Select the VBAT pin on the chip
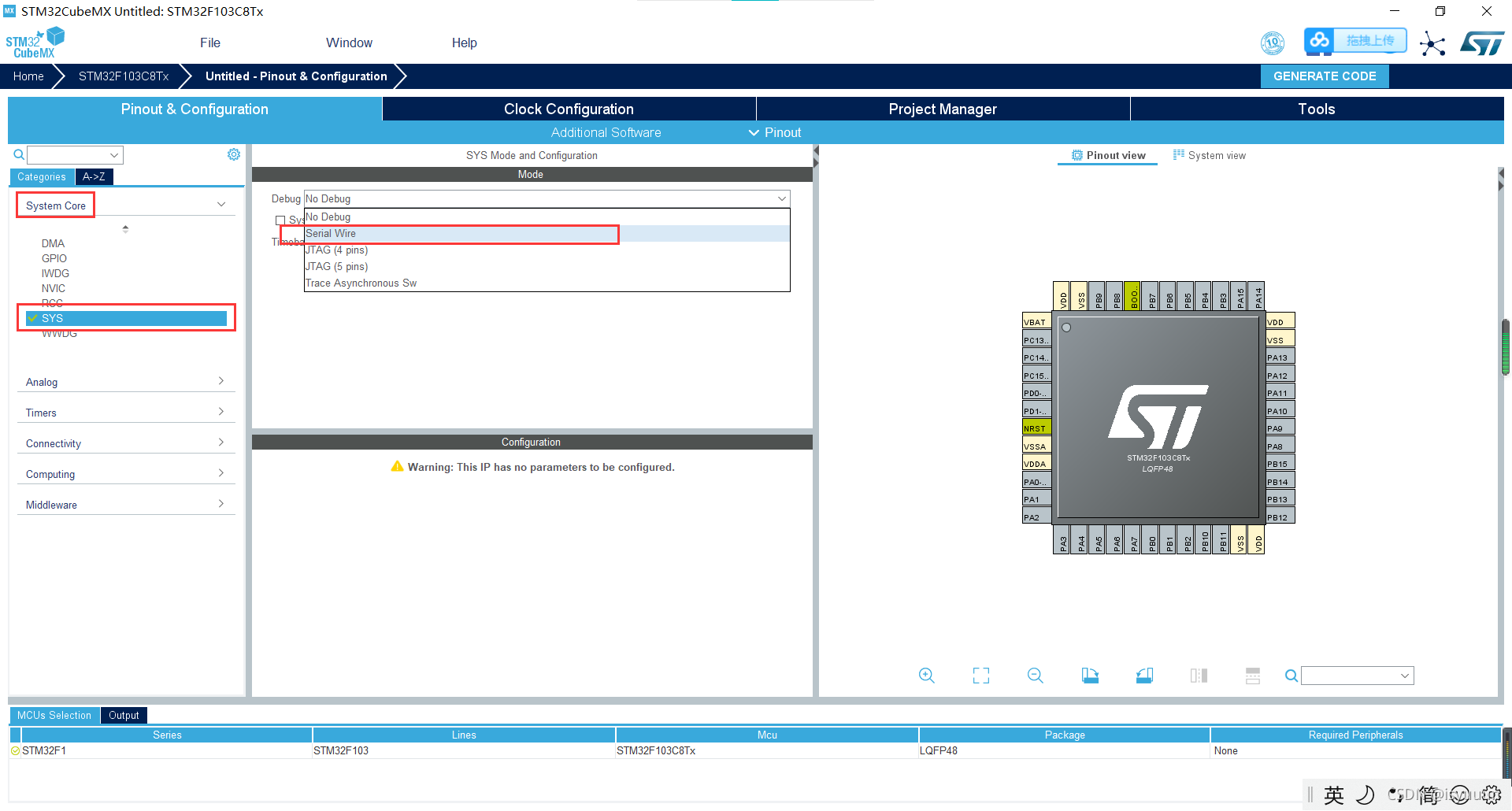The height and width of the screenshot is (811, 1512). pyautogui.click(x=1036, y=322)
